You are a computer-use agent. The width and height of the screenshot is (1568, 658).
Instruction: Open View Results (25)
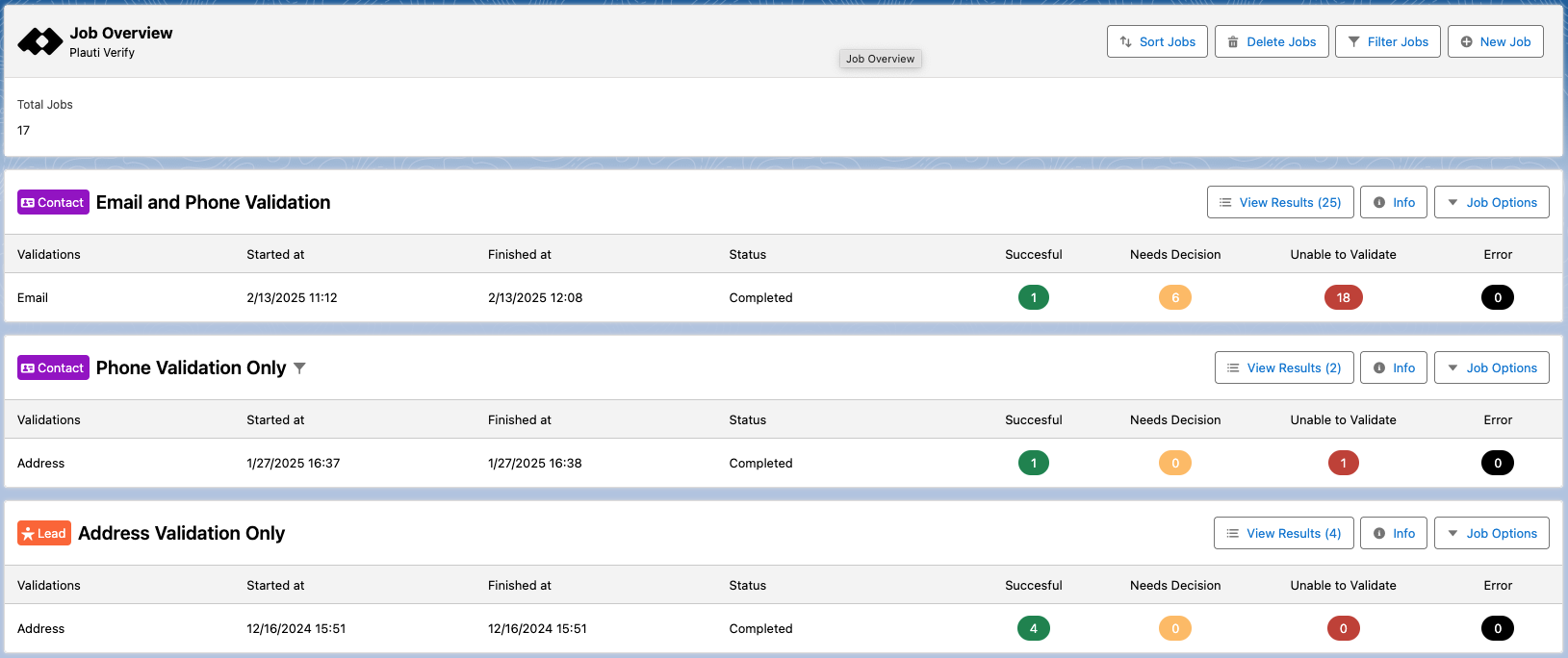tap(1280, 202)
